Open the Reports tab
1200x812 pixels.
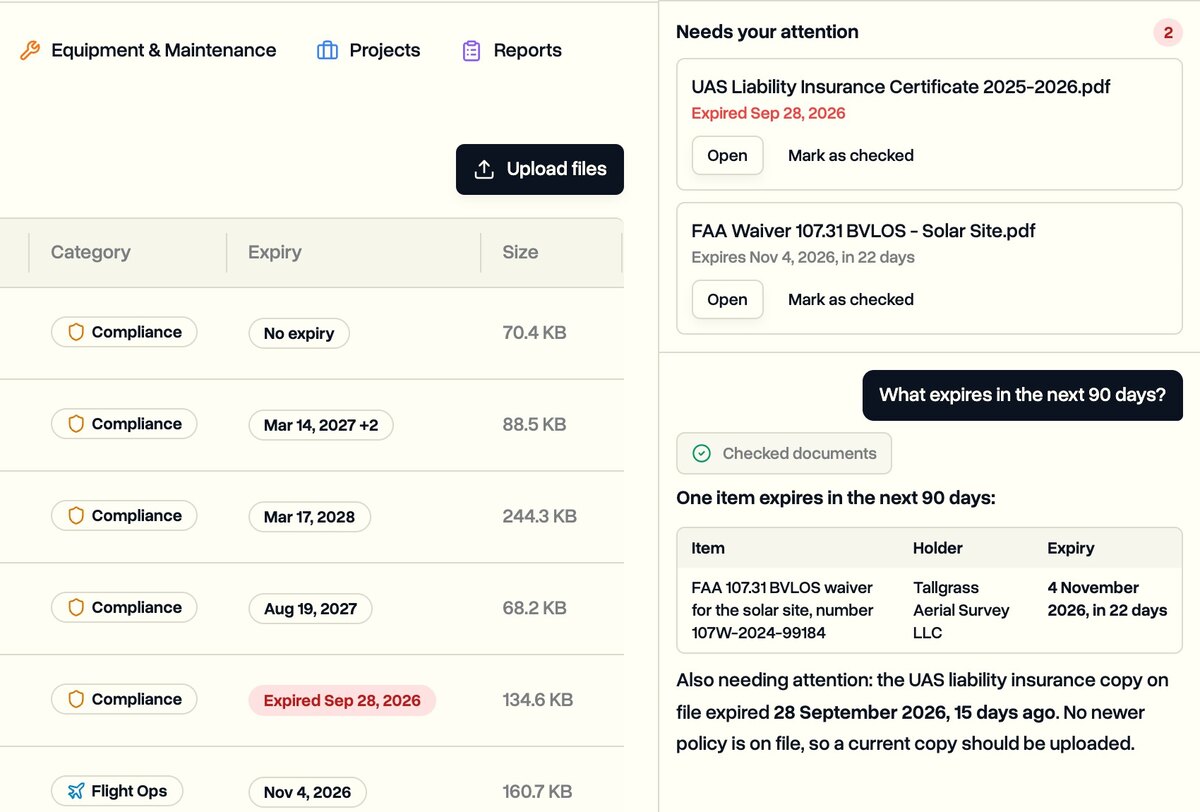point(511,50)
